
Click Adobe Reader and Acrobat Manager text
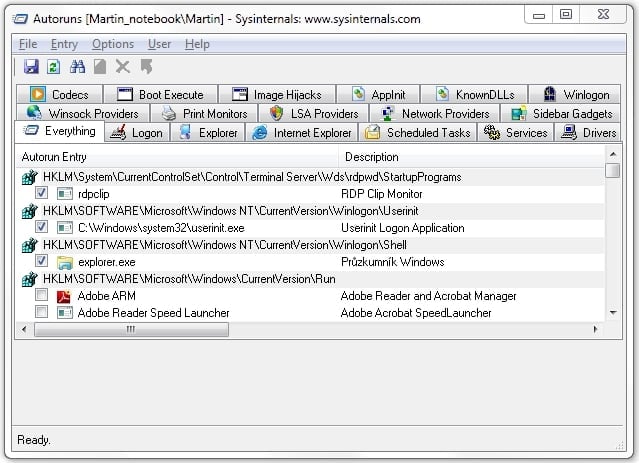click(428, 296)
